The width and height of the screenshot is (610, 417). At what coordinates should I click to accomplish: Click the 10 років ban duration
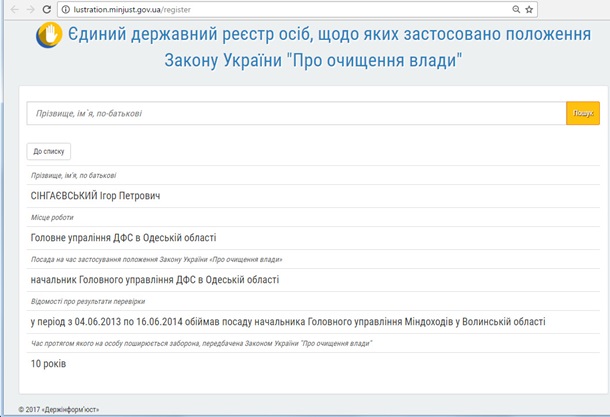(49, 364)
